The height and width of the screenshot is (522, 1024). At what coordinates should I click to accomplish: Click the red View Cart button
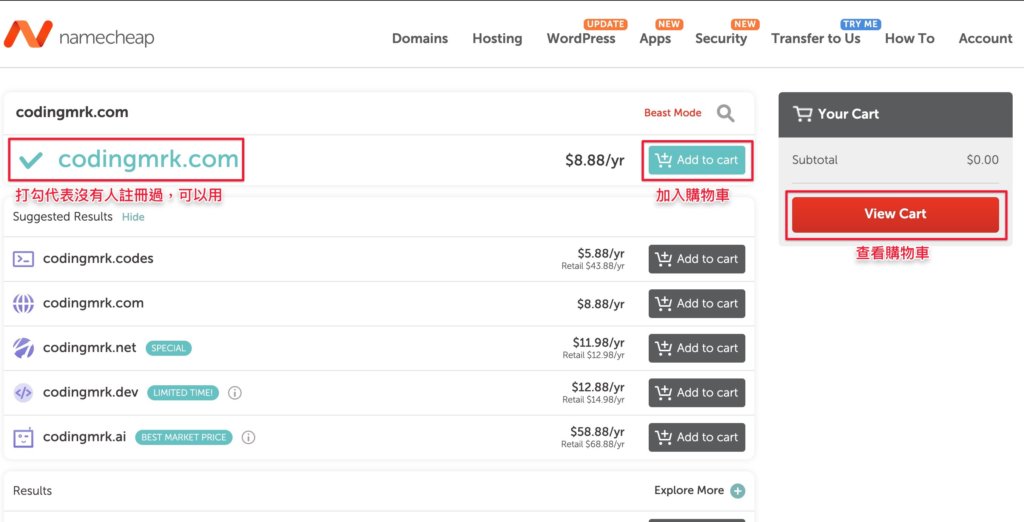pyautogui.click(x=895, y=214)
